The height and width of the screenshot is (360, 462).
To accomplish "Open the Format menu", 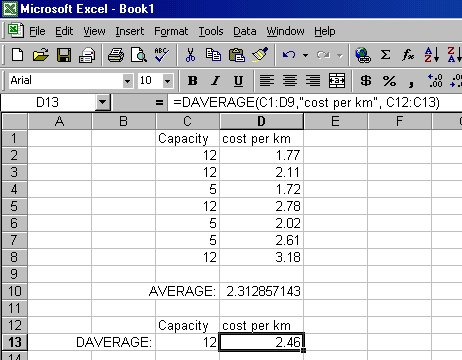I will tap(171, 31).
